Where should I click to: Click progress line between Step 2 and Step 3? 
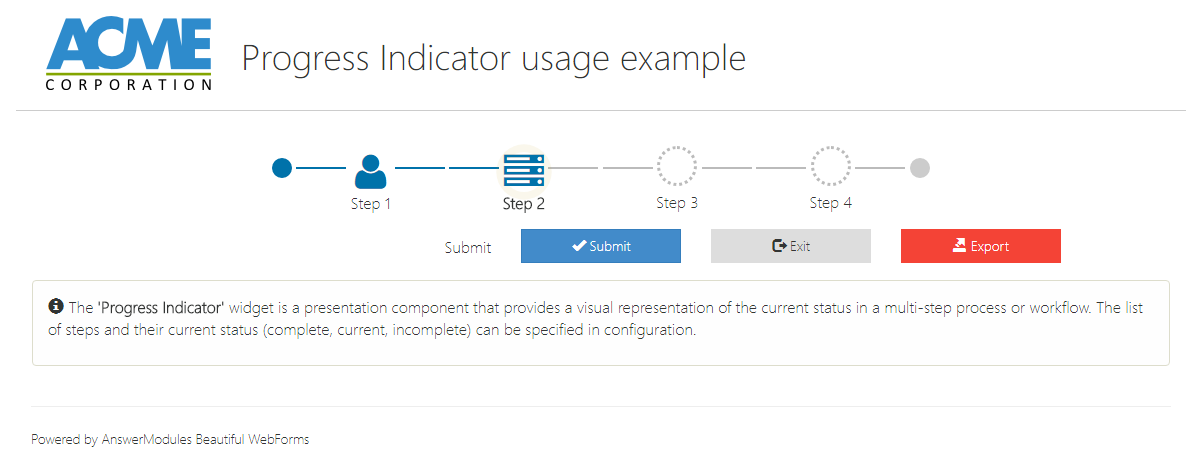pos(600,168)
